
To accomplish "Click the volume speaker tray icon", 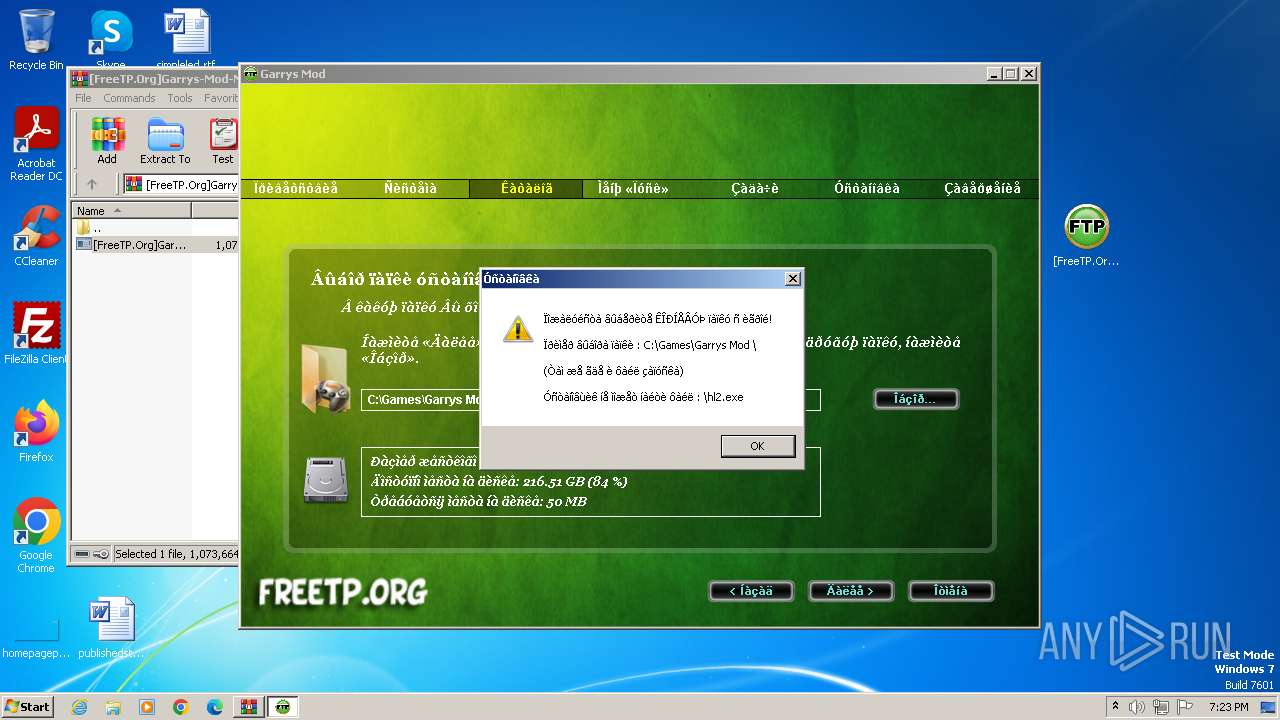I will pos(1137,707).
